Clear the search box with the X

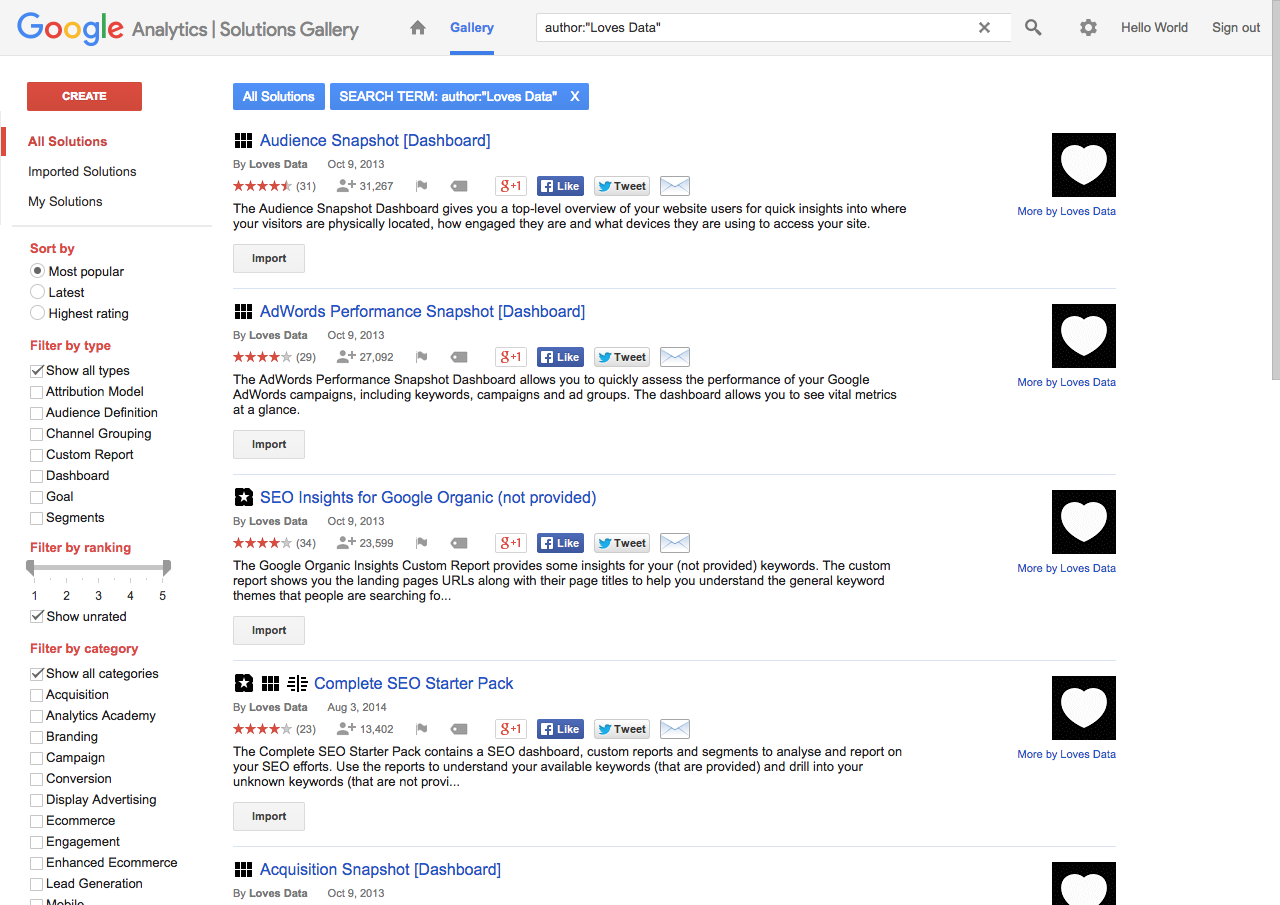pos(984,28)
